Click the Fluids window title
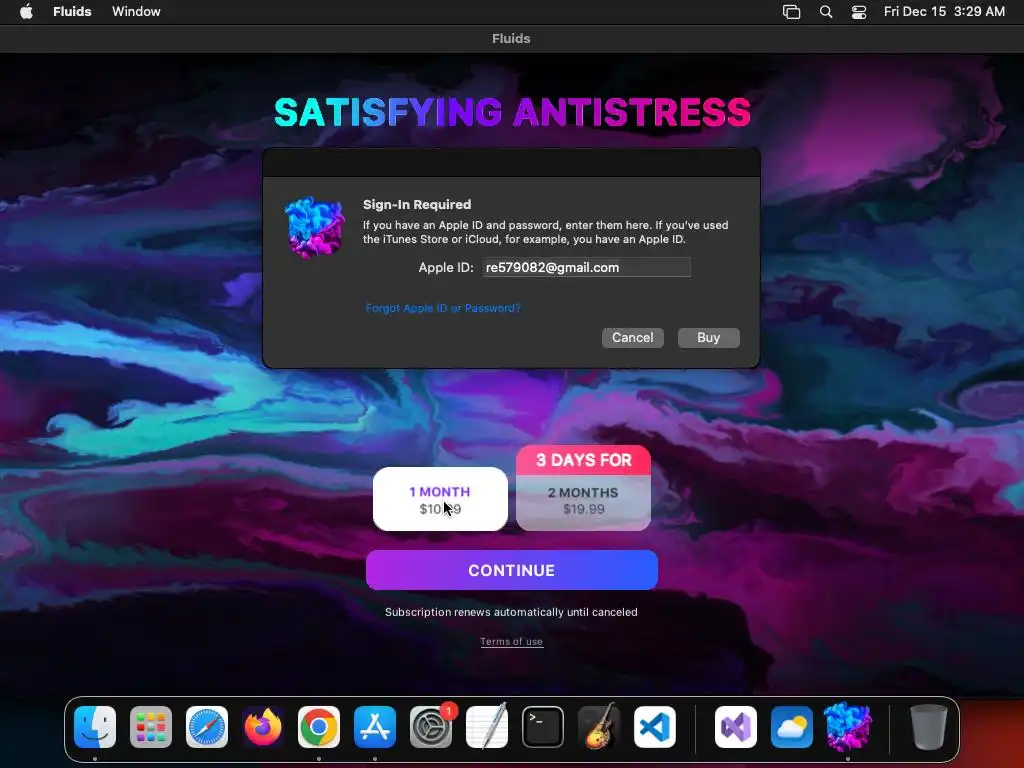Viewport: 1024px width, 768px height. [x=511, y=39]
